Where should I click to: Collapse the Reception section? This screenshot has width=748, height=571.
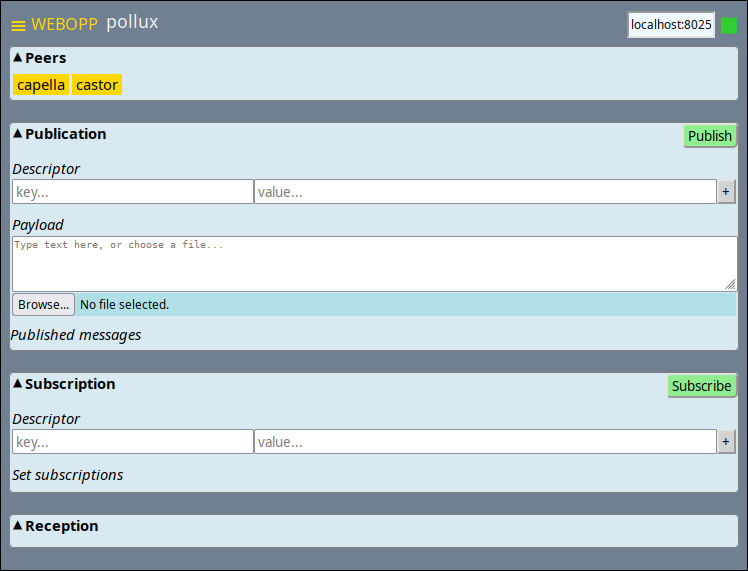pos(17,526)
